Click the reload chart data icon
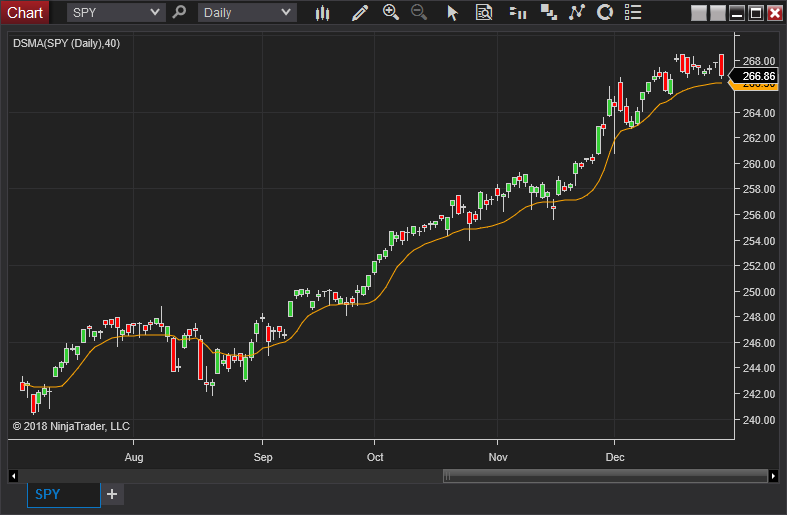 (x=604, y=13)
